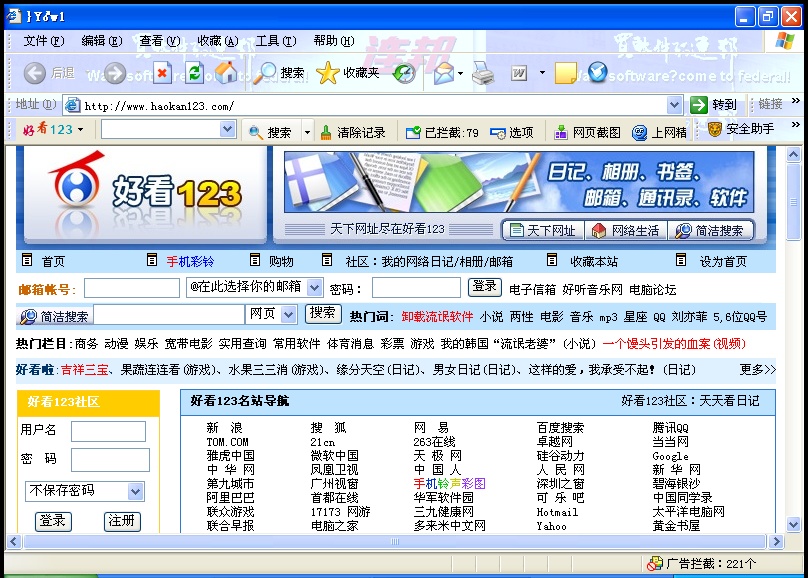Image resolution: width=808 pixels, height=578 pixels.
Task: Open 选择你的邮箱 mailbox dropdown
Action: (x=314, y=287)
